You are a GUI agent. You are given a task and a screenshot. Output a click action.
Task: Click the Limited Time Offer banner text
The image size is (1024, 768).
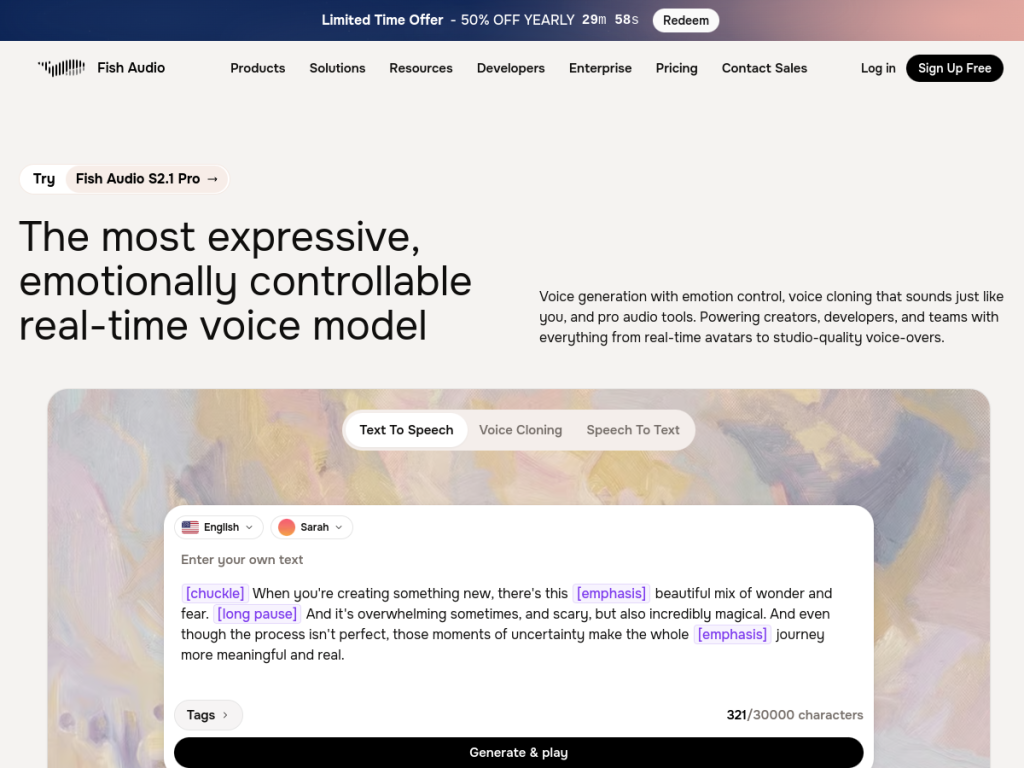point(382,20)
